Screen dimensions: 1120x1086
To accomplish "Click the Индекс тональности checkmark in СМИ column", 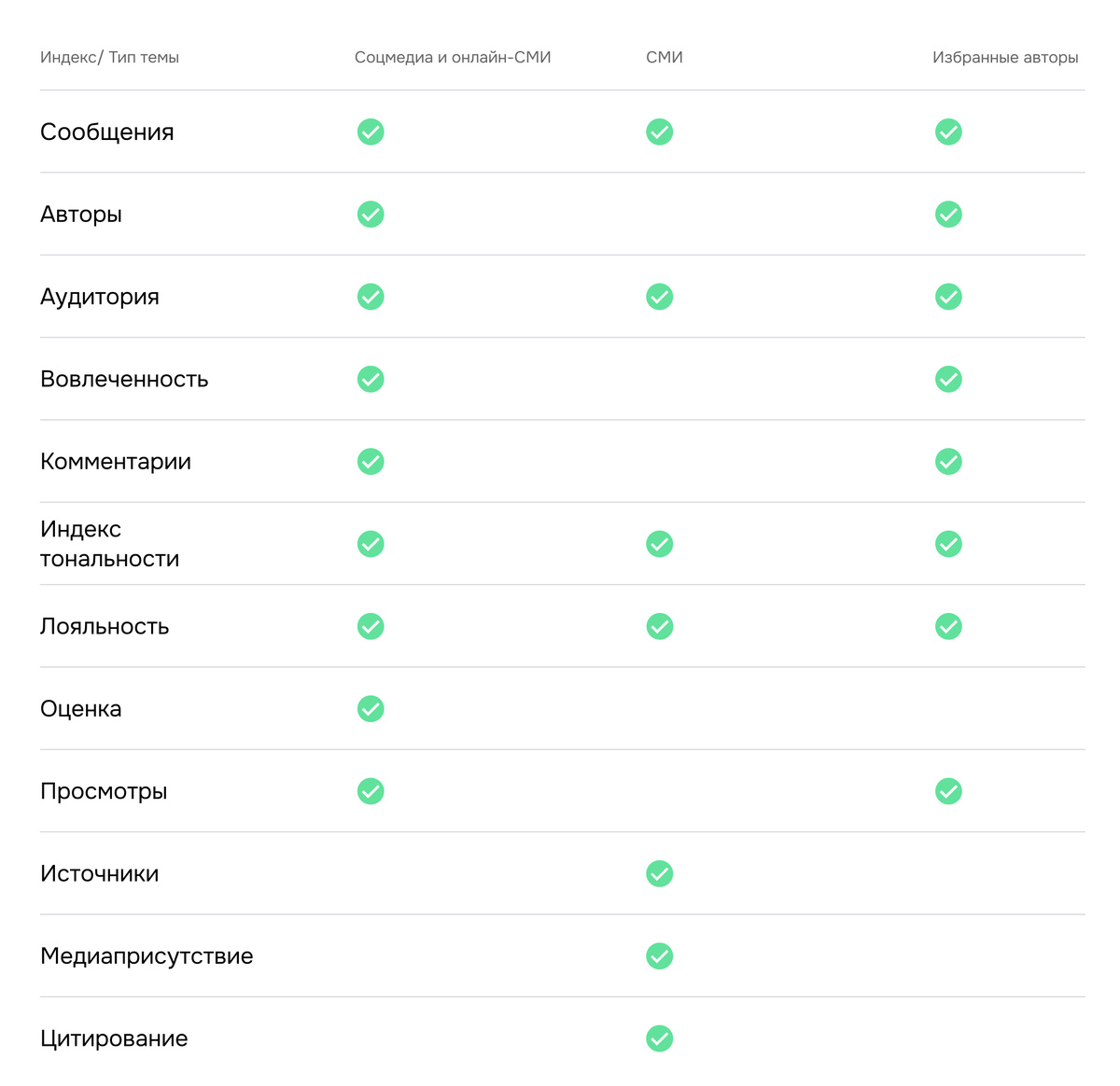I will click(x=659, y=544).
